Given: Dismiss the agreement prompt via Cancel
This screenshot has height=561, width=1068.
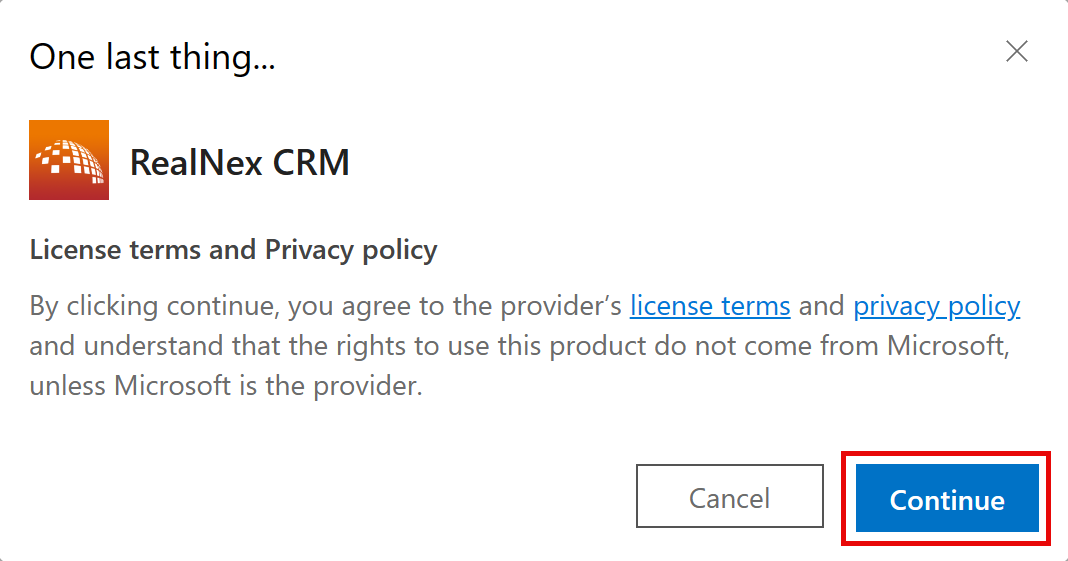Looking at the screenshot, I should point(729,496).
